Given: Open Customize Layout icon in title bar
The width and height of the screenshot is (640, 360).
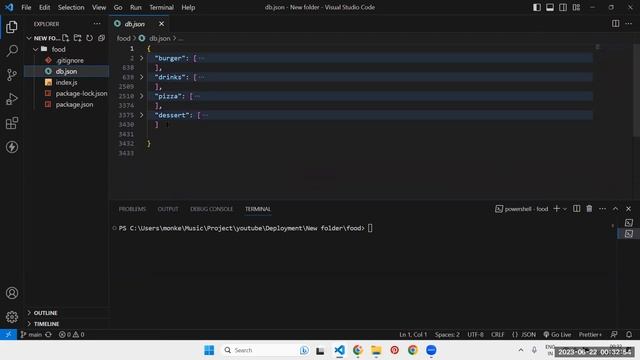Looking at the screenshot, I should click(576, 7).
